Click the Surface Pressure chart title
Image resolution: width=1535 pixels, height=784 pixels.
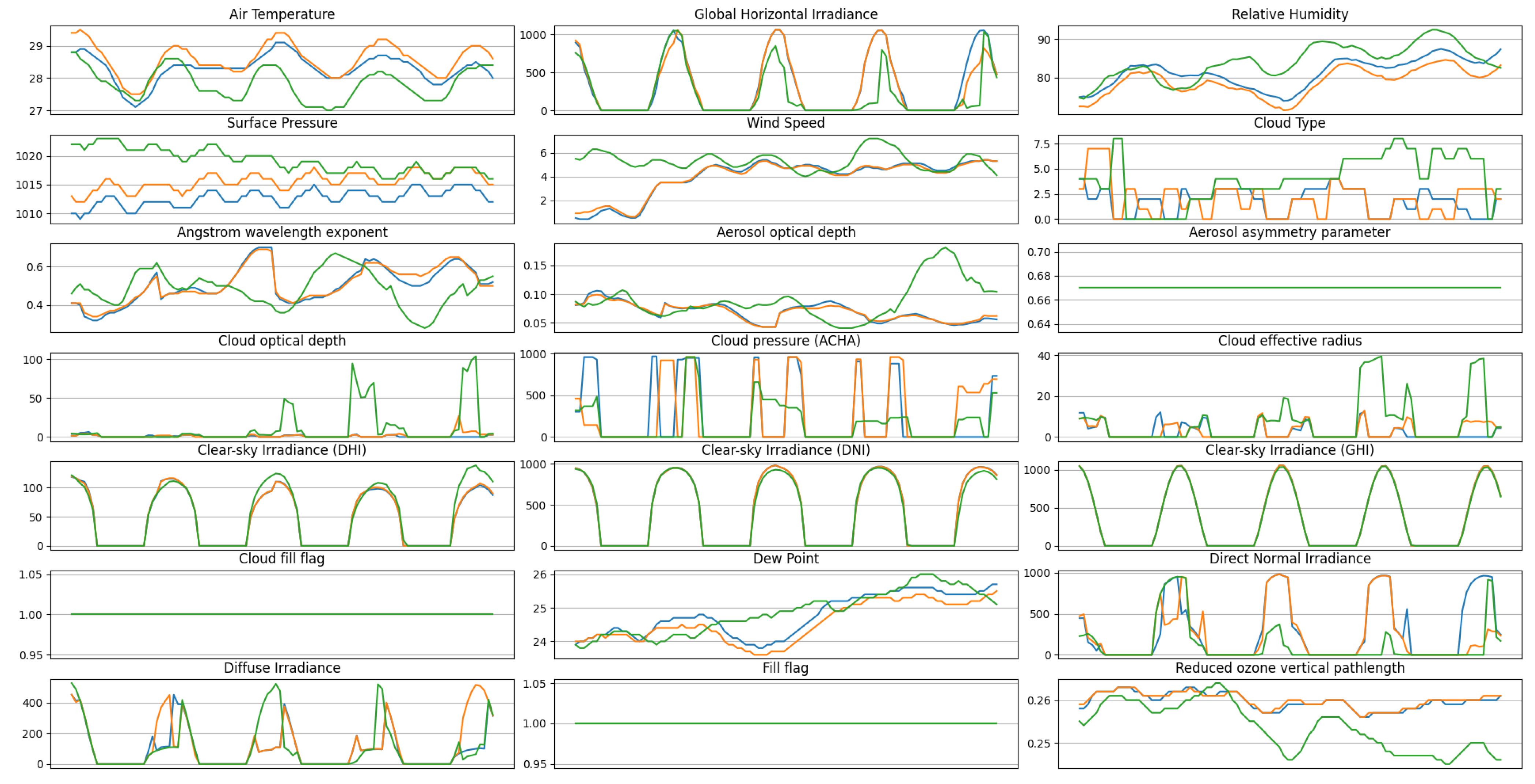(x=282, y=123)
